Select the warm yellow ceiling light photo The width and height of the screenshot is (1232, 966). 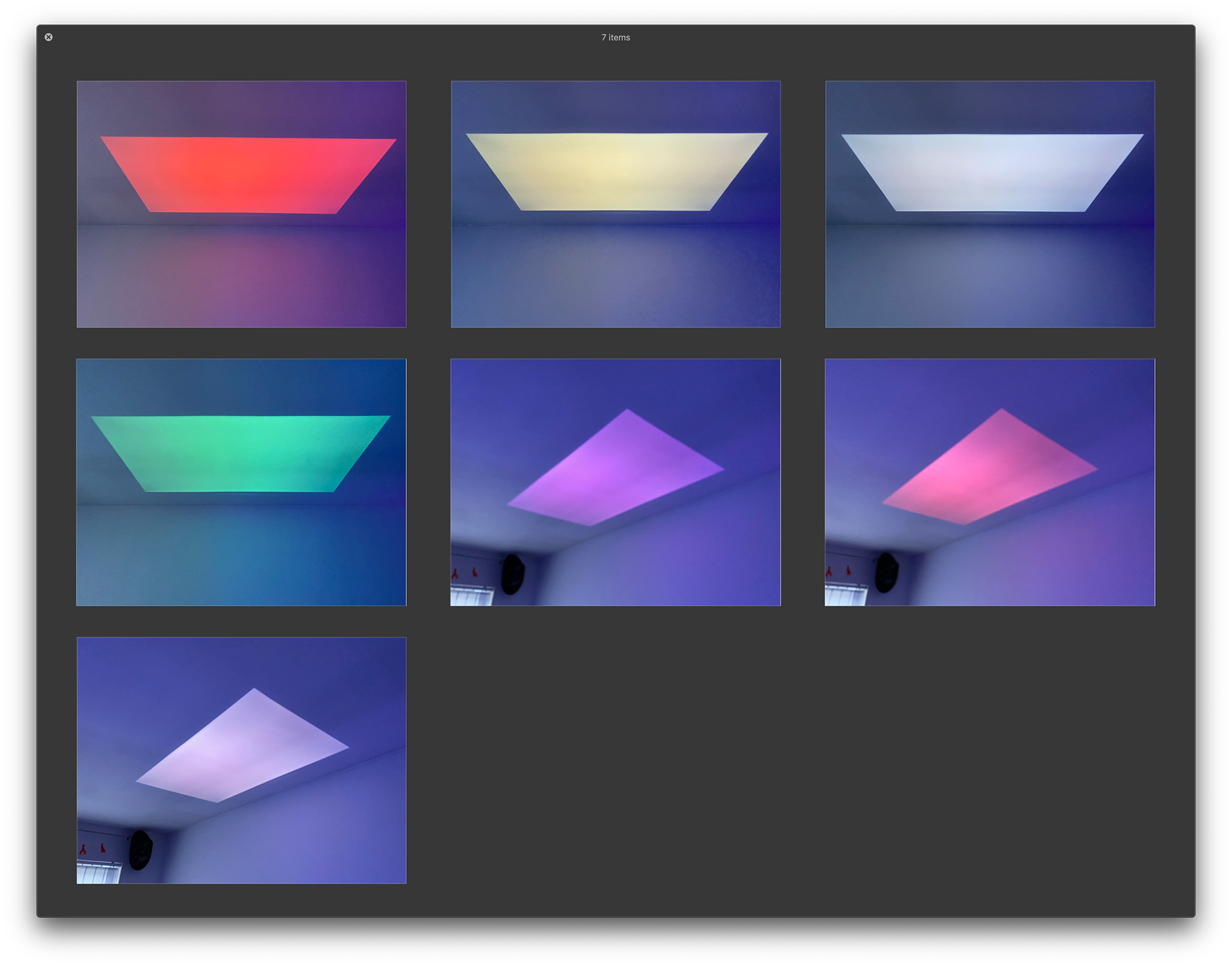point(615,204)
